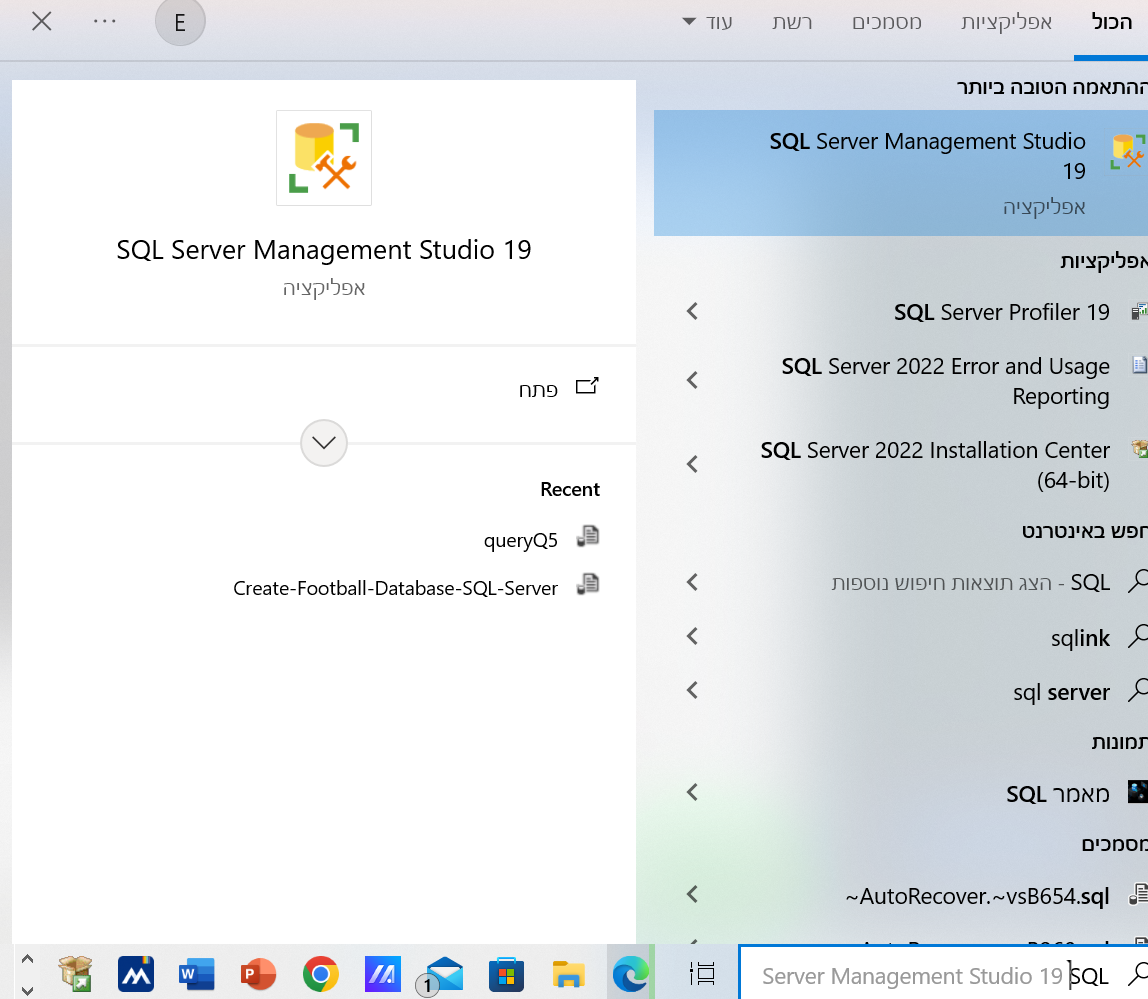This screenshot has width=1148, height=999.
Task: Expand the SQL Server Profiler 19 chevron
Action: (692, 312)
